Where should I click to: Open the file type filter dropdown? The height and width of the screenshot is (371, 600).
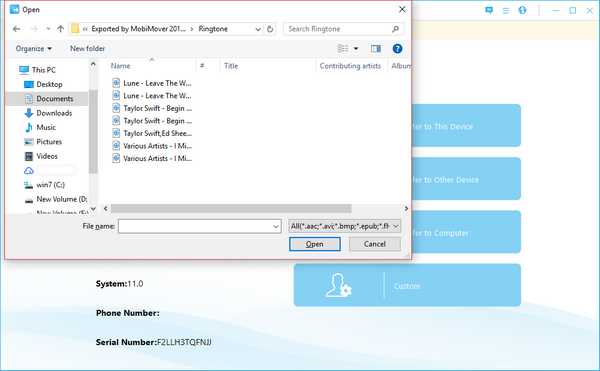click(344, 226)
